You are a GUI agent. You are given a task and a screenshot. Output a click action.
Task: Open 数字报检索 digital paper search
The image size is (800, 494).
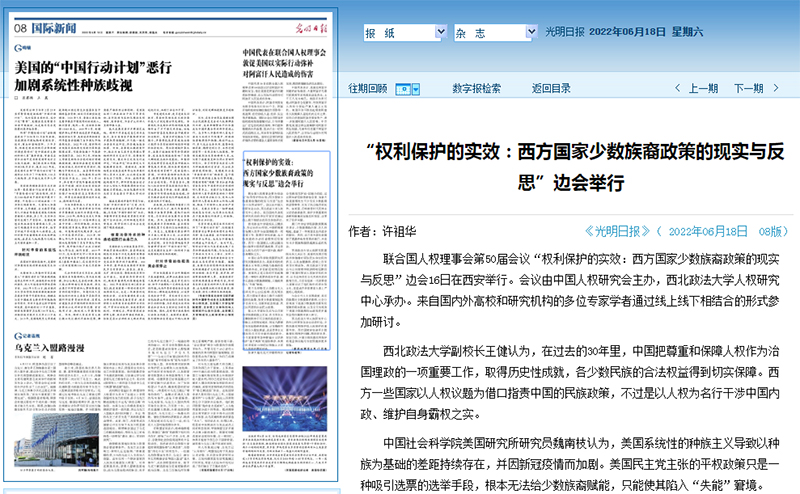coord(477,88)
